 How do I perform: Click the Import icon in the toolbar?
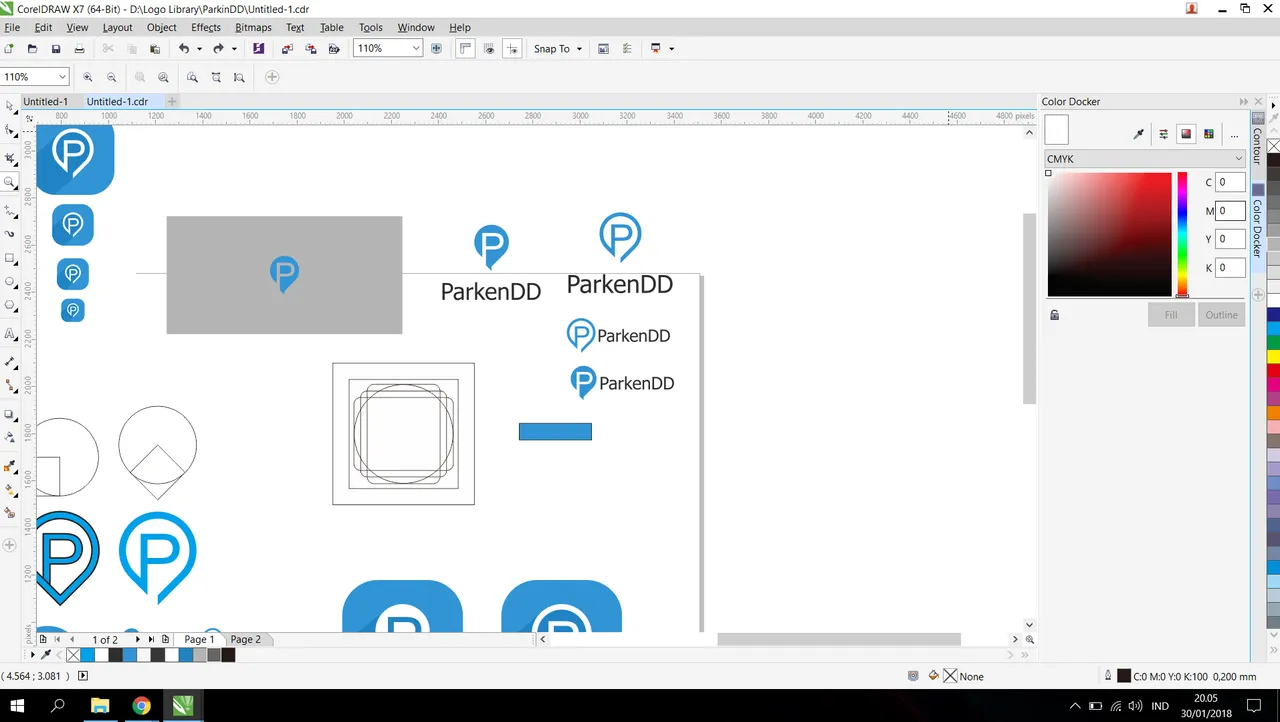(x=287, y=48)
